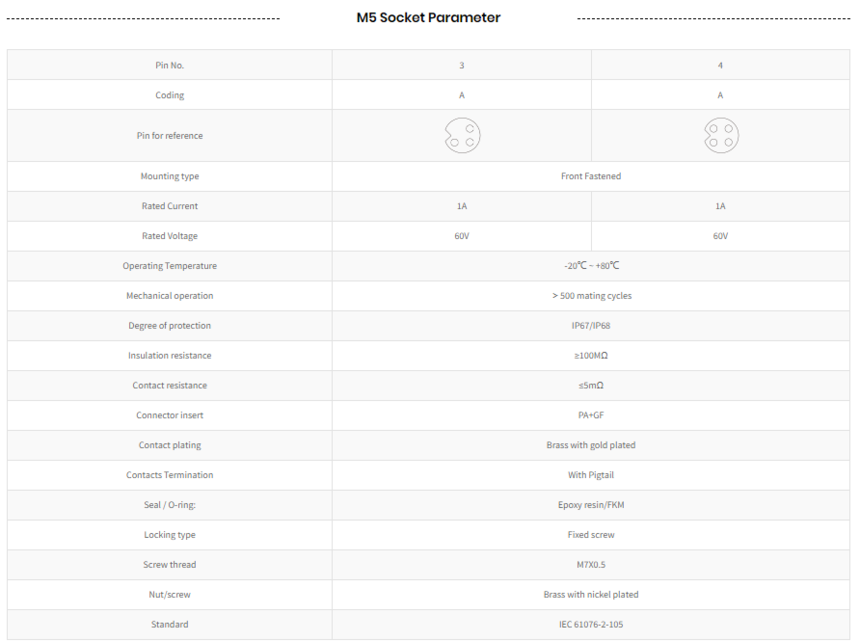Image resolution: width=860 pixels, height=641 pixels.
Task: Click the insulation resistance ≥100MΩ value
Action: [x=591, y=355]
